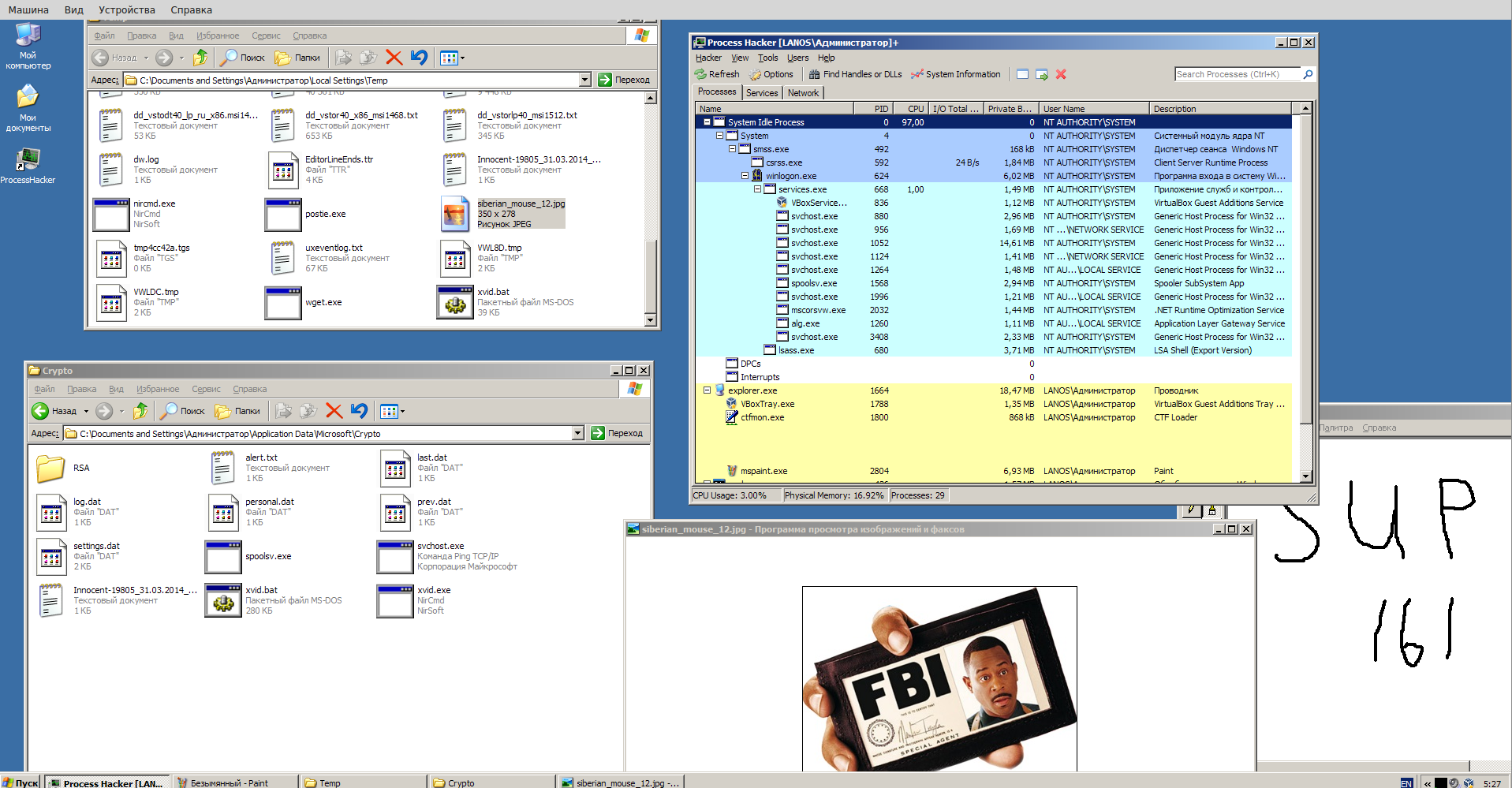Switch to the Services tab
Image resolution: width=1512 pixels, height=788 pixels.
[761, 93]
